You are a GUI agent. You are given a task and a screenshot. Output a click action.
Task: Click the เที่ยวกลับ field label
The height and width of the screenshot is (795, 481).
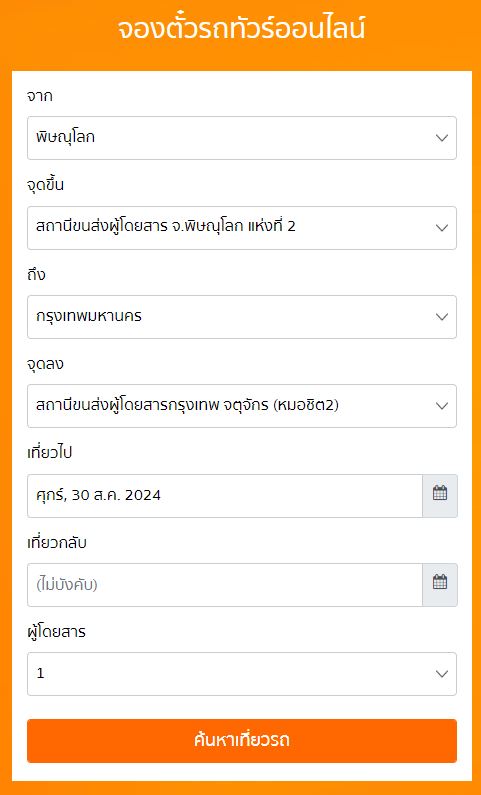[57, 542]
